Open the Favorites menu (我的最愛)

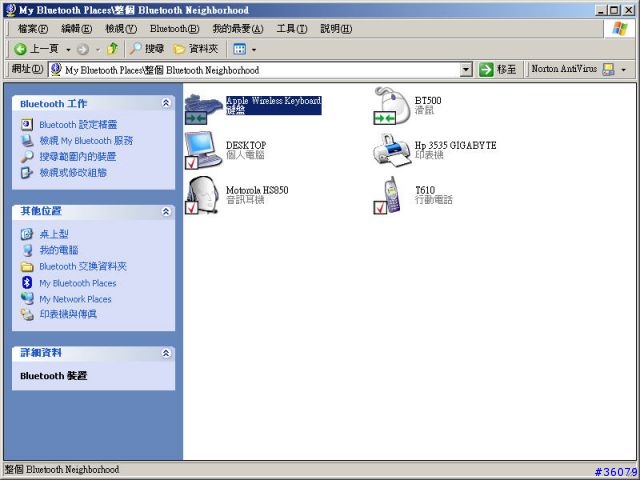point(238,29)
